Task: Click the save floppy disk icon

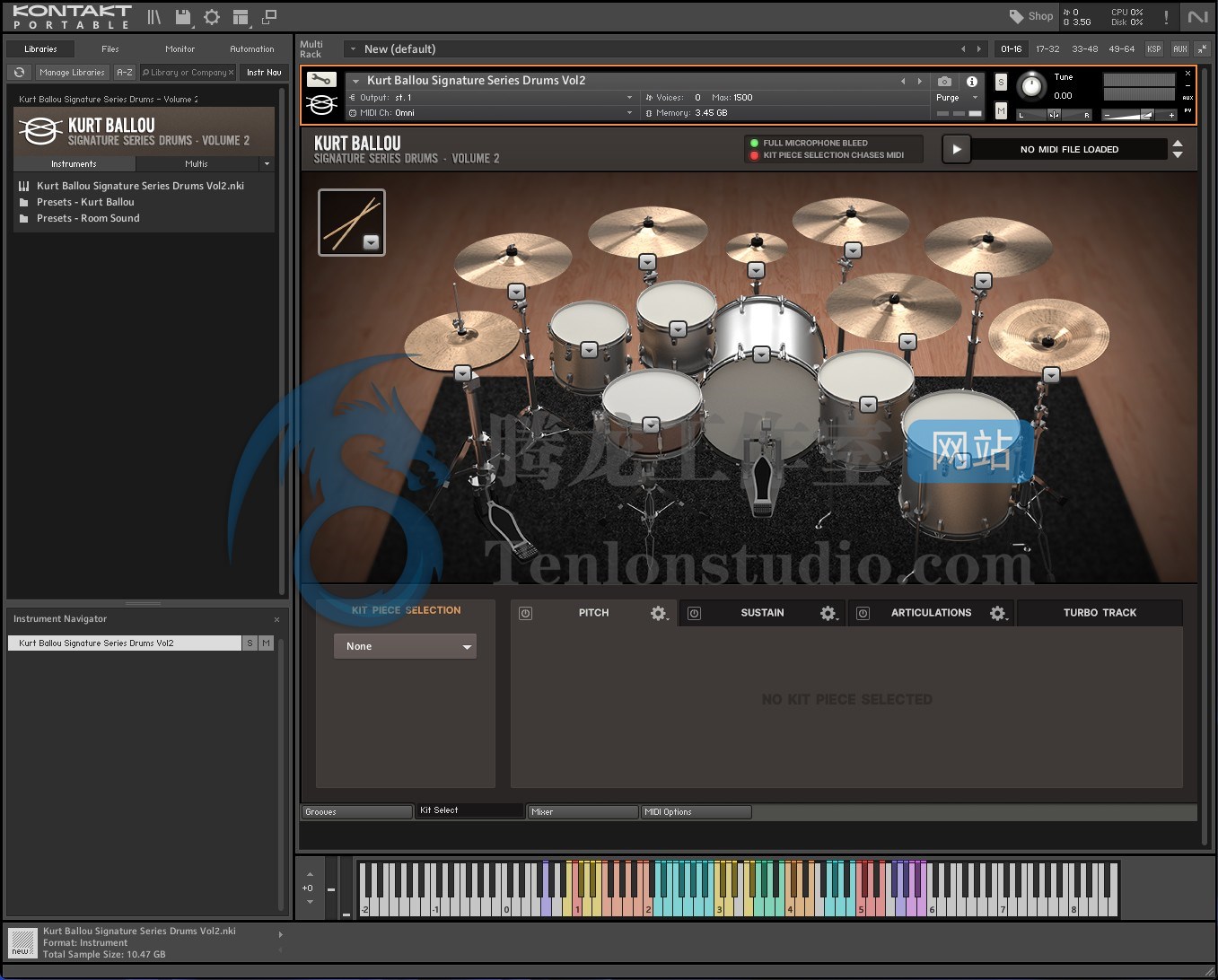Action: coord(183,16)
